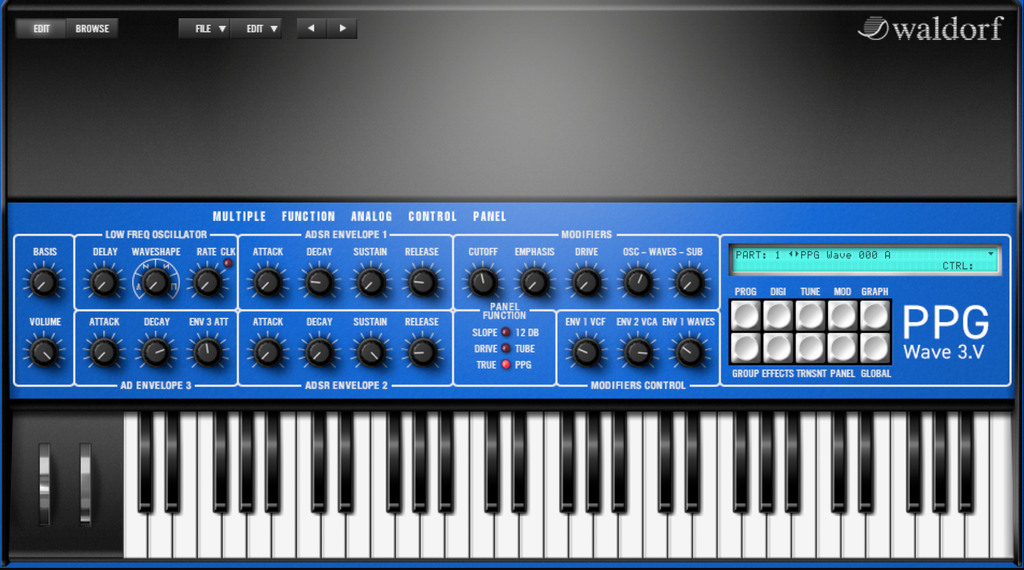Screen dimensions: 1024x570
Task: Click ADSR Envelope 1 RELEASE knob
Action: 422,283
